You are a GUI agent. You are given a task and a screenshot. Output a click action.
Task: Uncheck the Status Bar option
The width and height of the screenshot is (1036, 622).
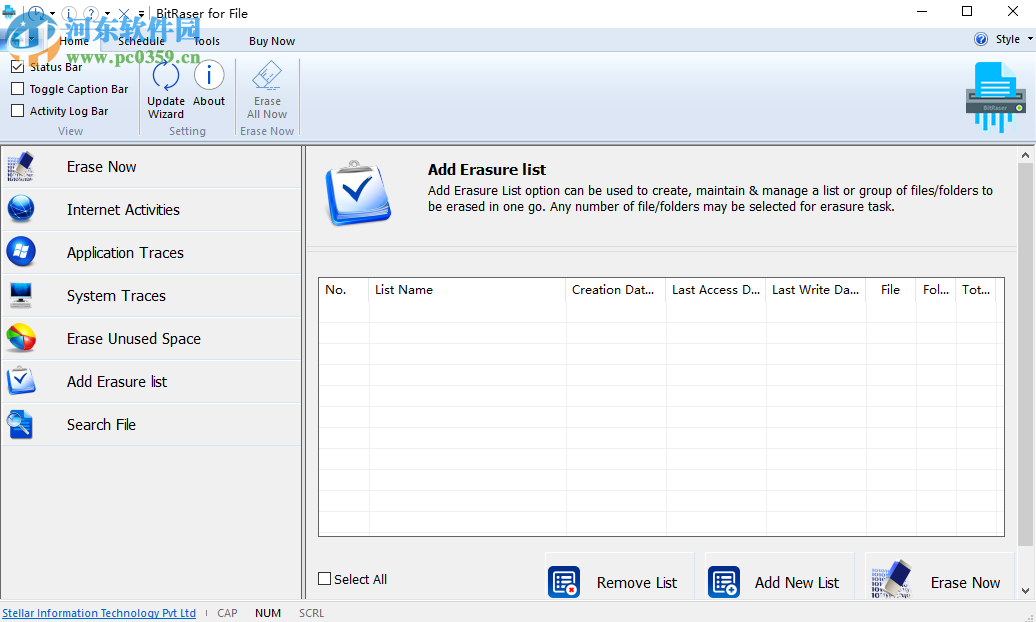[17, 66]
